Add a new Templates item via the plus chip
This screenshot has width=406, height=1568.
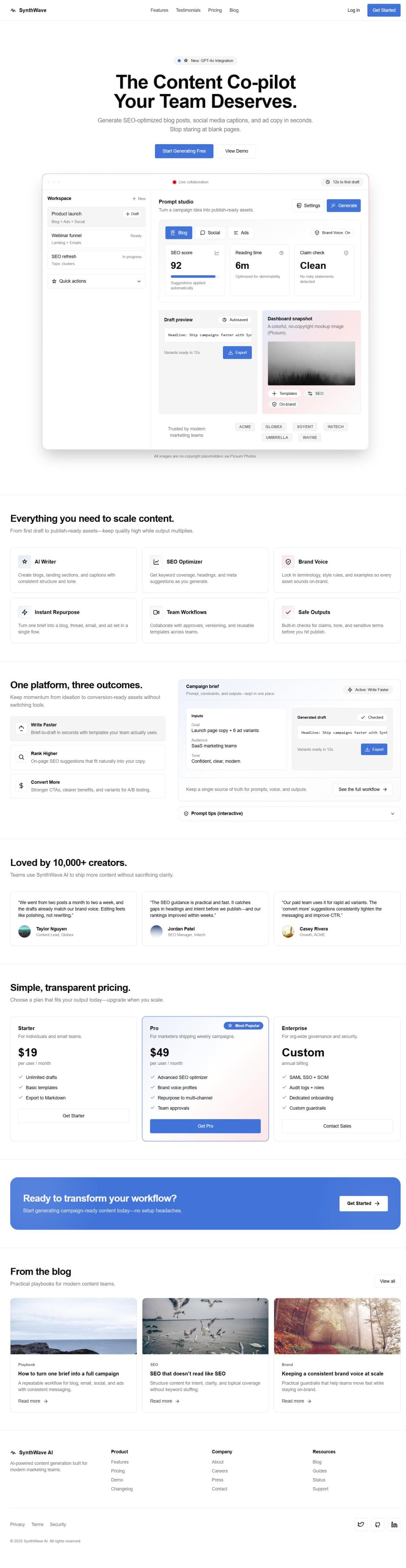[285, 393]
